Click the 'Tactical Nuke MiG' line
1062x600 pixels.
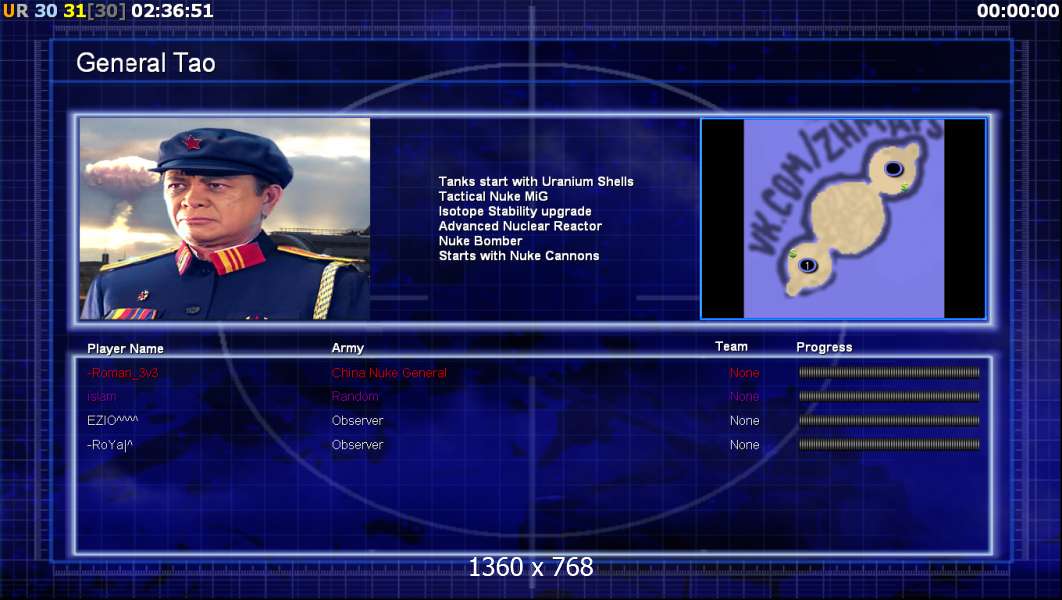pos(492,196)
